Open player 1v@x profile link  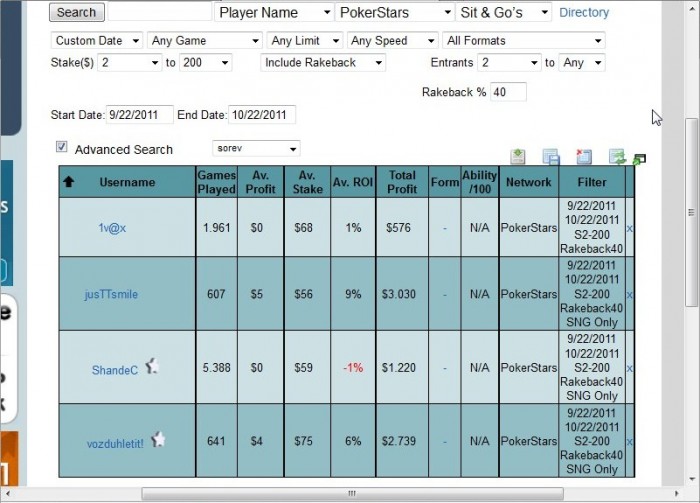(112, 228)
